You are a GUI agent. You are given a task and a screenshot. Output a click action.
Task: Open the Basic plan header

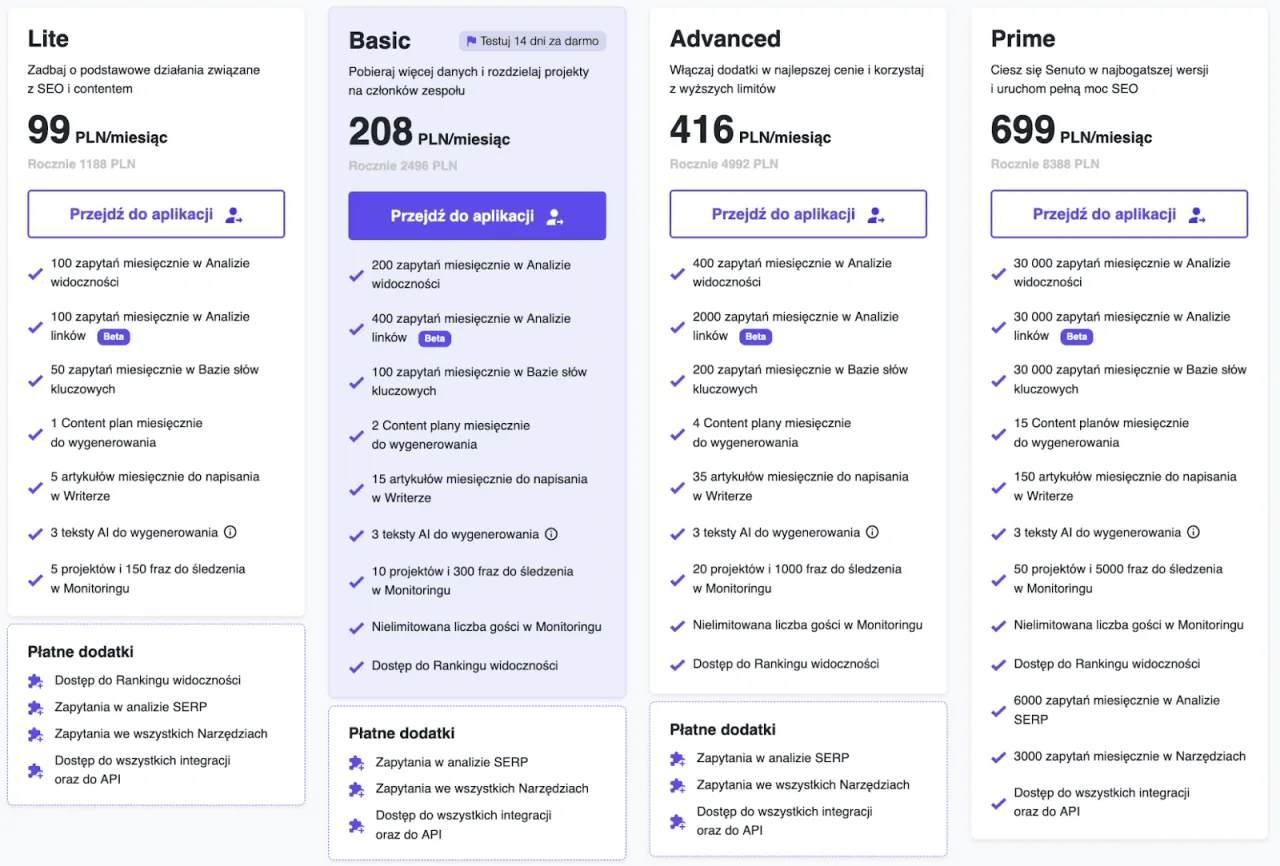pos(379,41)
